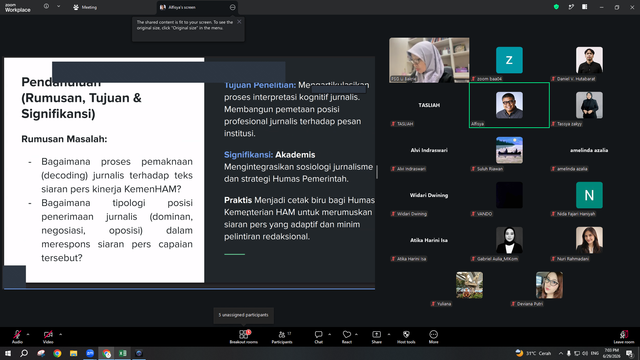Select PSG U Bakrie video tile
Image resolution: width=640 pixels, height=360 pixels.
(429, 60)
